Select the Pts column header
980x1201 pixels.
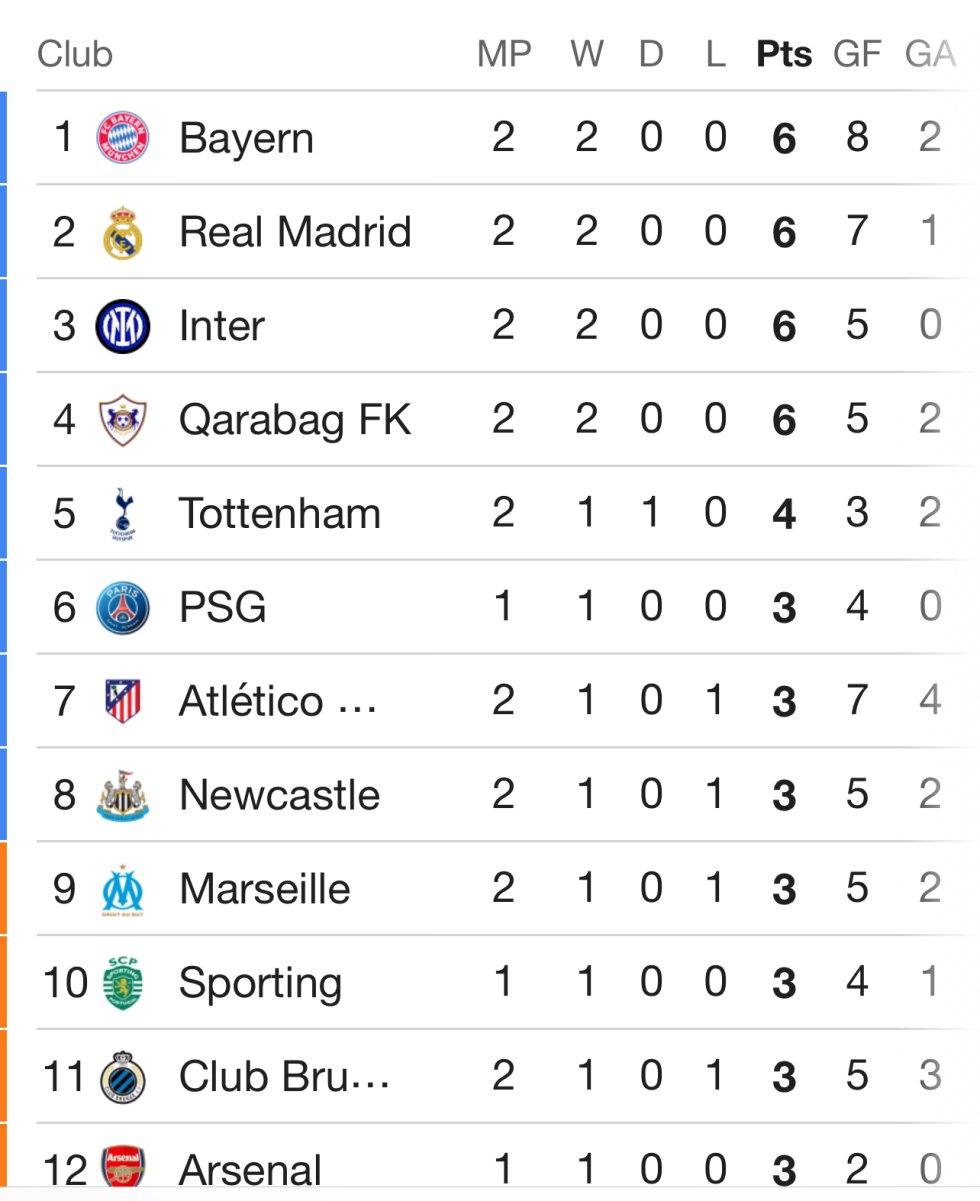(x=784, y=54)
